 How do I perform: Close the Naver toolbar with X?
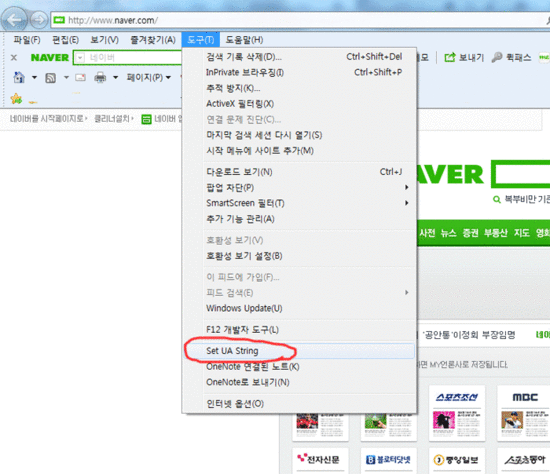coord(14,58)
